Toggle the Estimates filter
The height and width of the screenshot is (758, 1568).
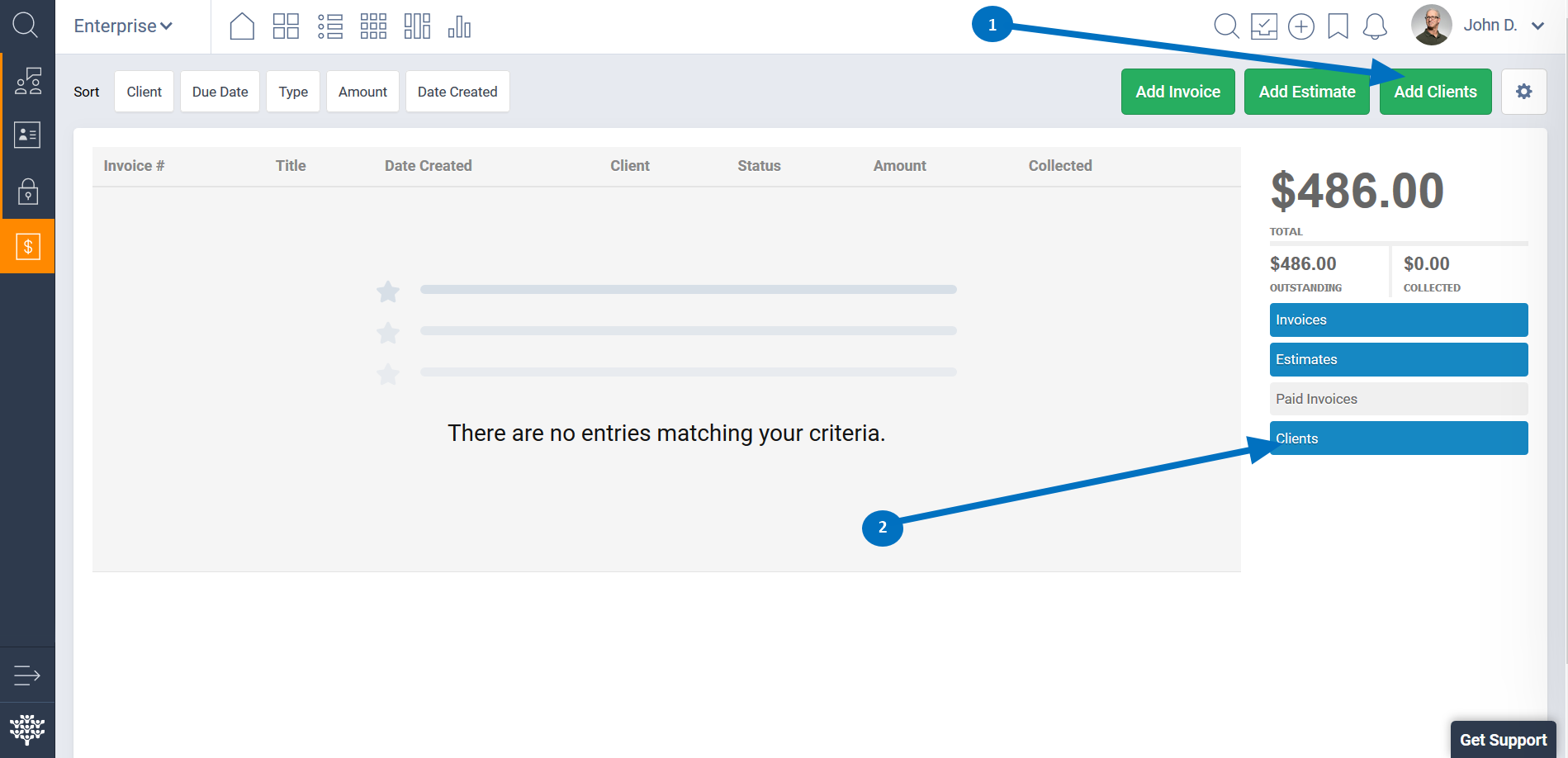pos(1398,359)
